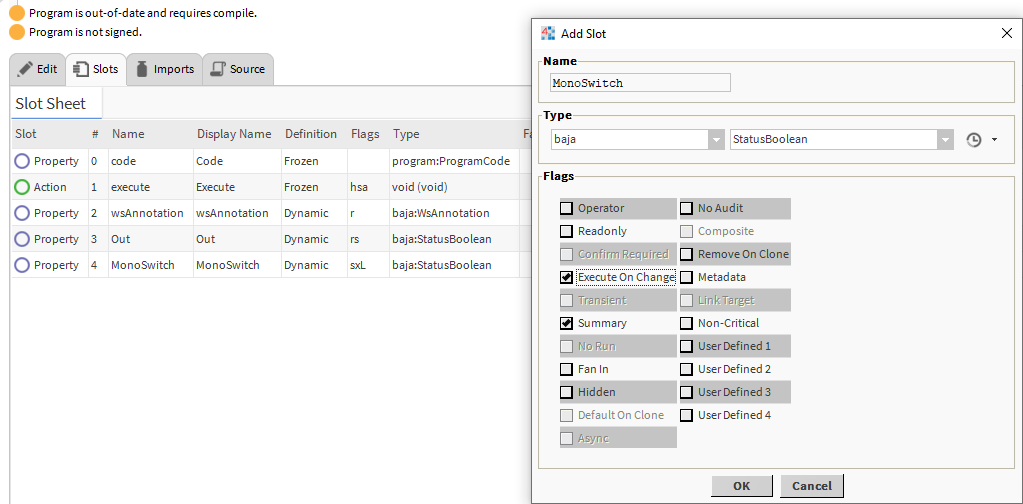
Task: Click the Property icon in the code row
Action: 22,161
